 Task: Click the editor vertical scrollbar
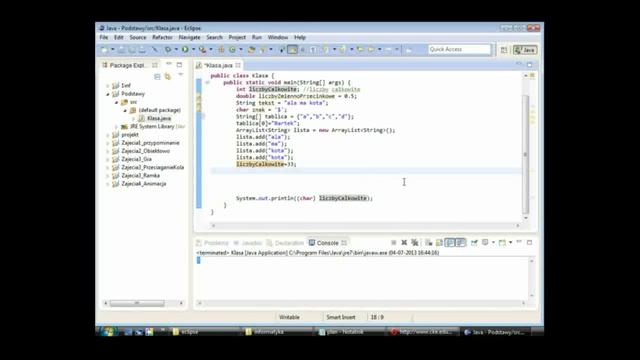526,154
